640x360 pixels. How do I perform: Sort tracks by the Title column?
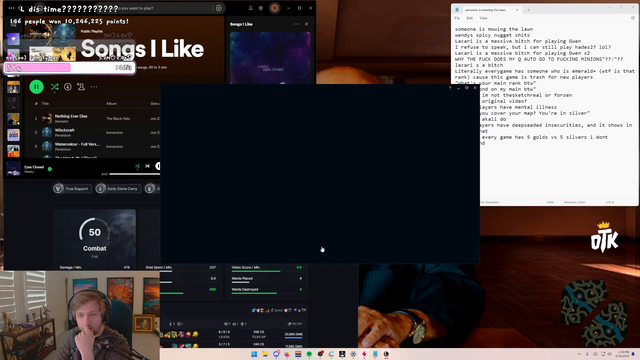pyautogui.click(x=45, y=104)
